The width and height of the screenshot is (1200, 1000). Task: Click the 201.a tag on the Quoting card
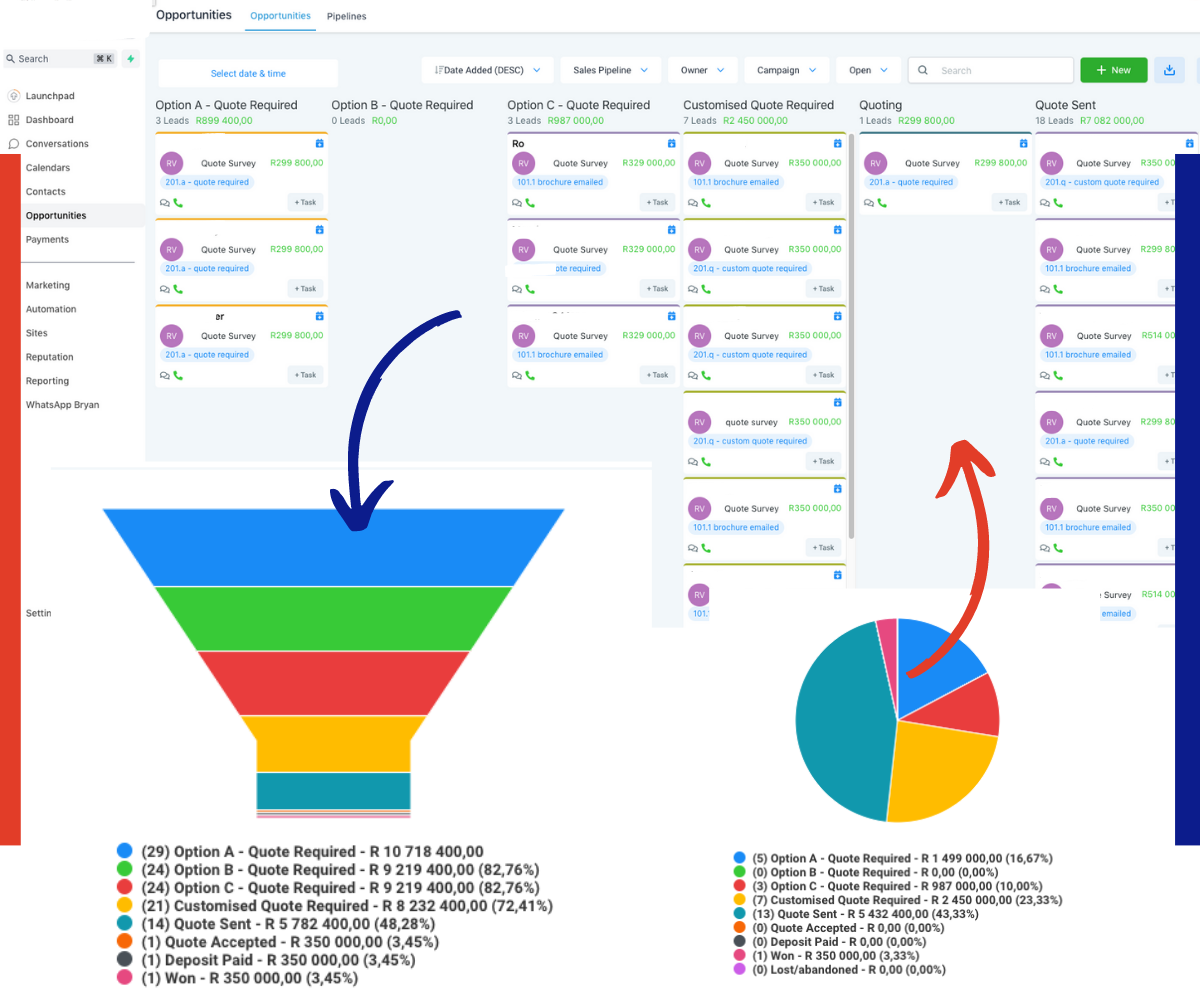click(910, 182)
